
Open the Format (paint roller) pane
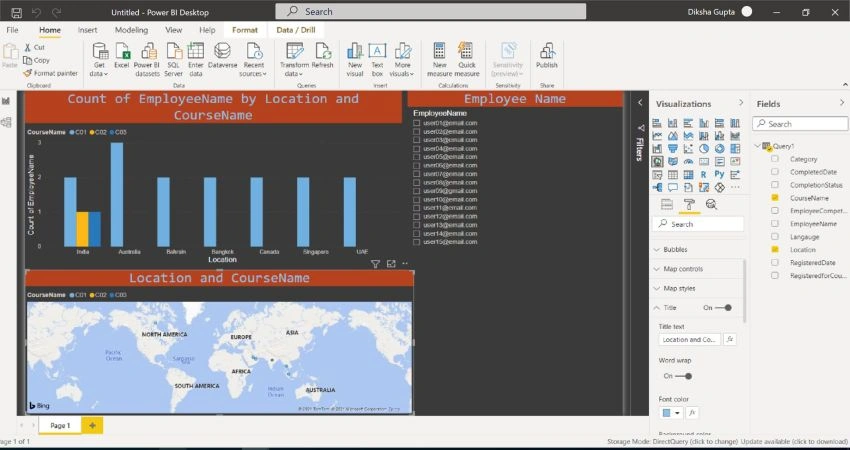(x=689, y=204)
